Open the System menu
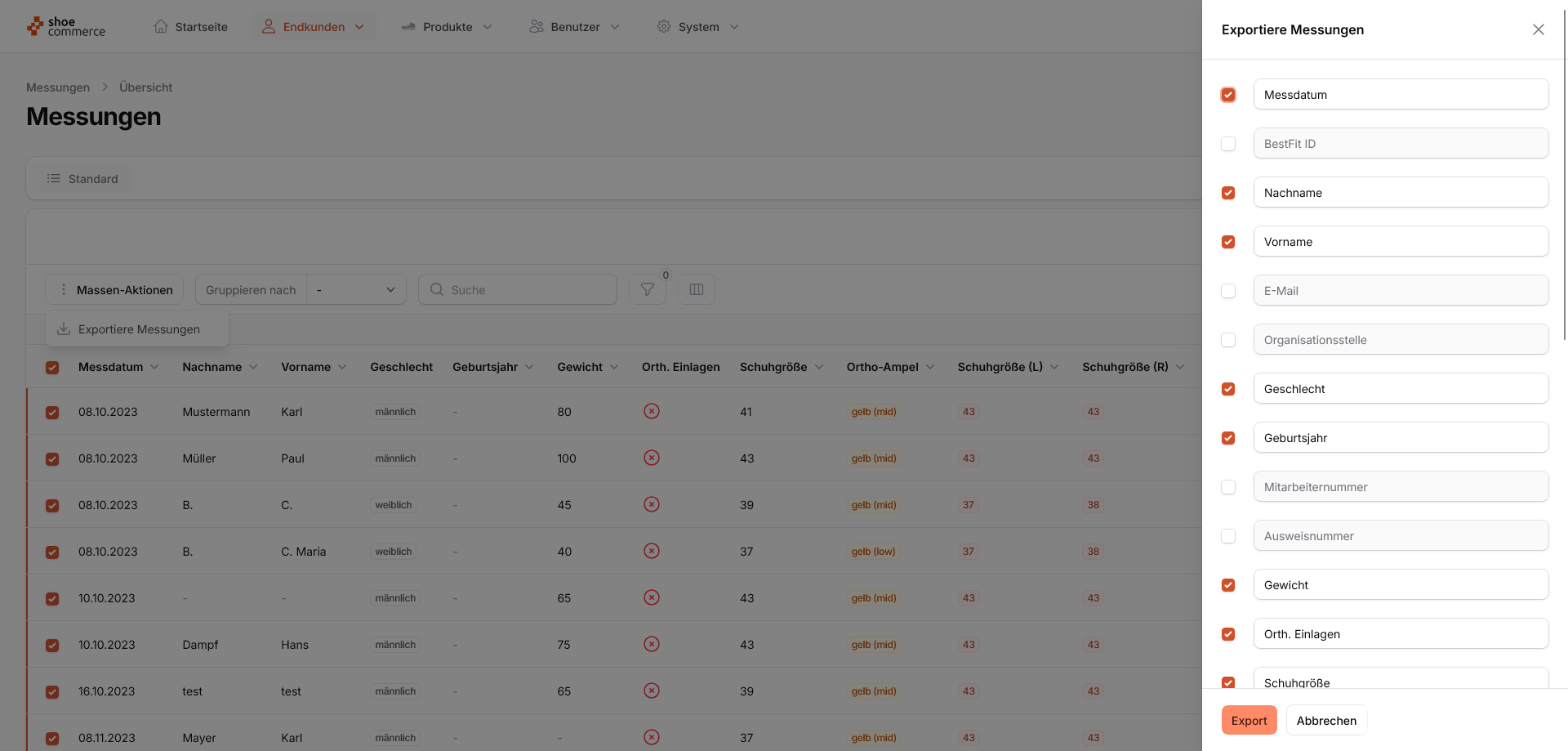 point(697,26)
